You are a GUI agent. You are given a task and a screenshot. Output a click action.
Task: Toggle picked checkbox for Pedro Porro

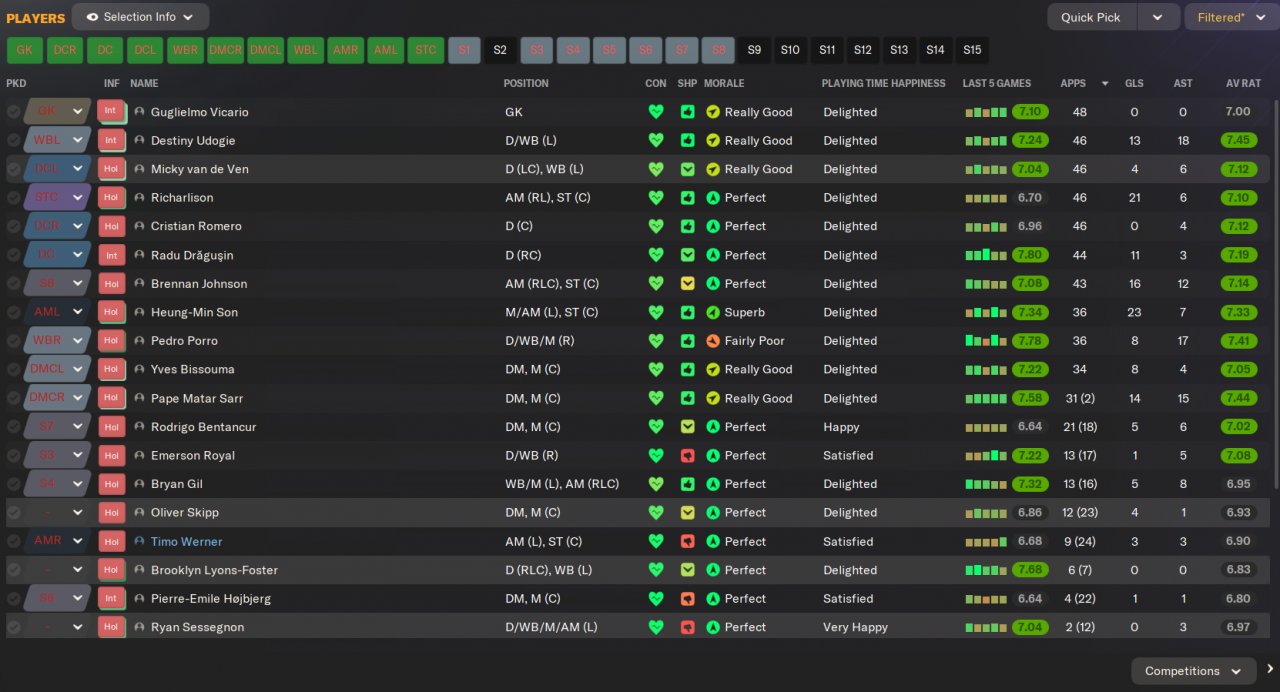tap(13, 341)
